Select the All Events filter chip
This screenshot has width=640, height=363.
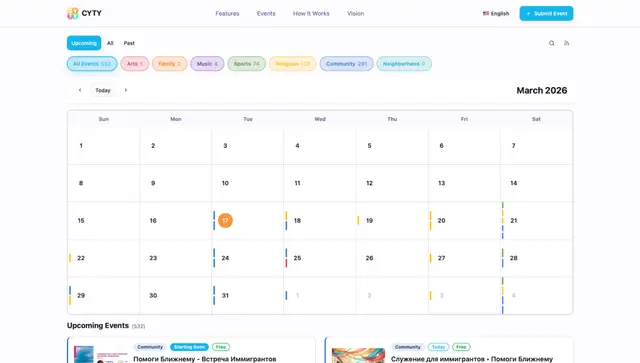pos(92,64)
